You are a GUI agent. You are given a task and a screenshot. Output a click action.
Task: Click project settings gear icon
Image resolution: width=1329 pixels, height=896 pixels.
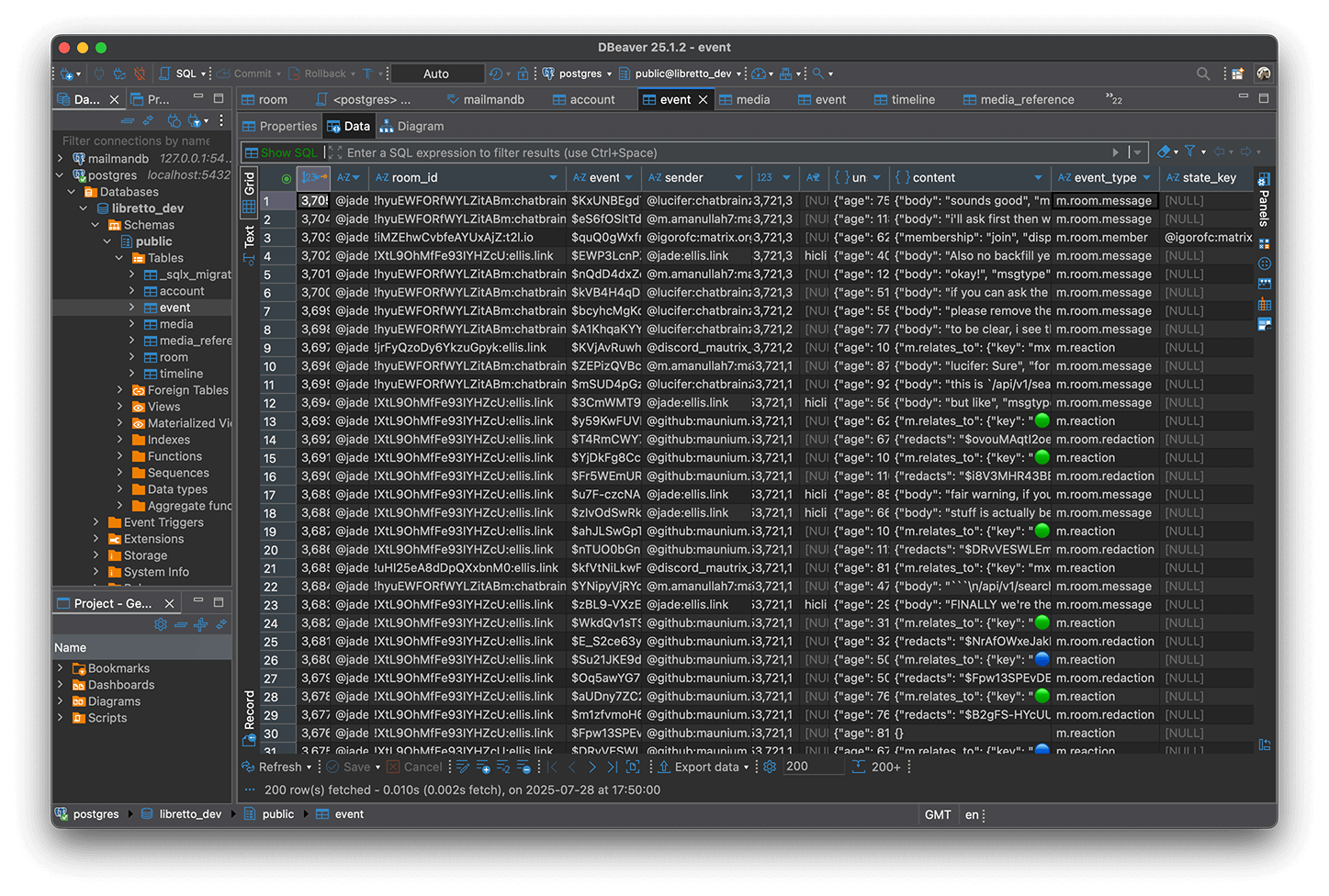(x=161, y=624)
